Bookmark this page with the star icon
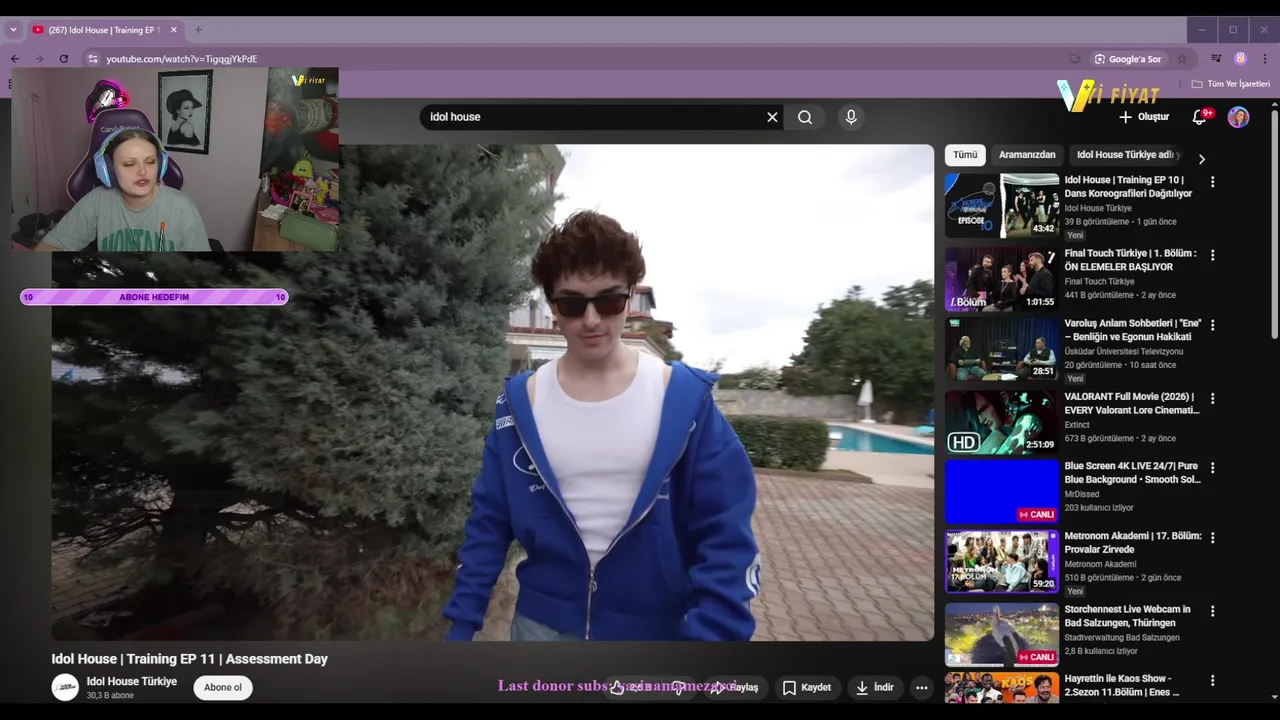This screenshot has width=1280, height=720. pos(1182,59)
